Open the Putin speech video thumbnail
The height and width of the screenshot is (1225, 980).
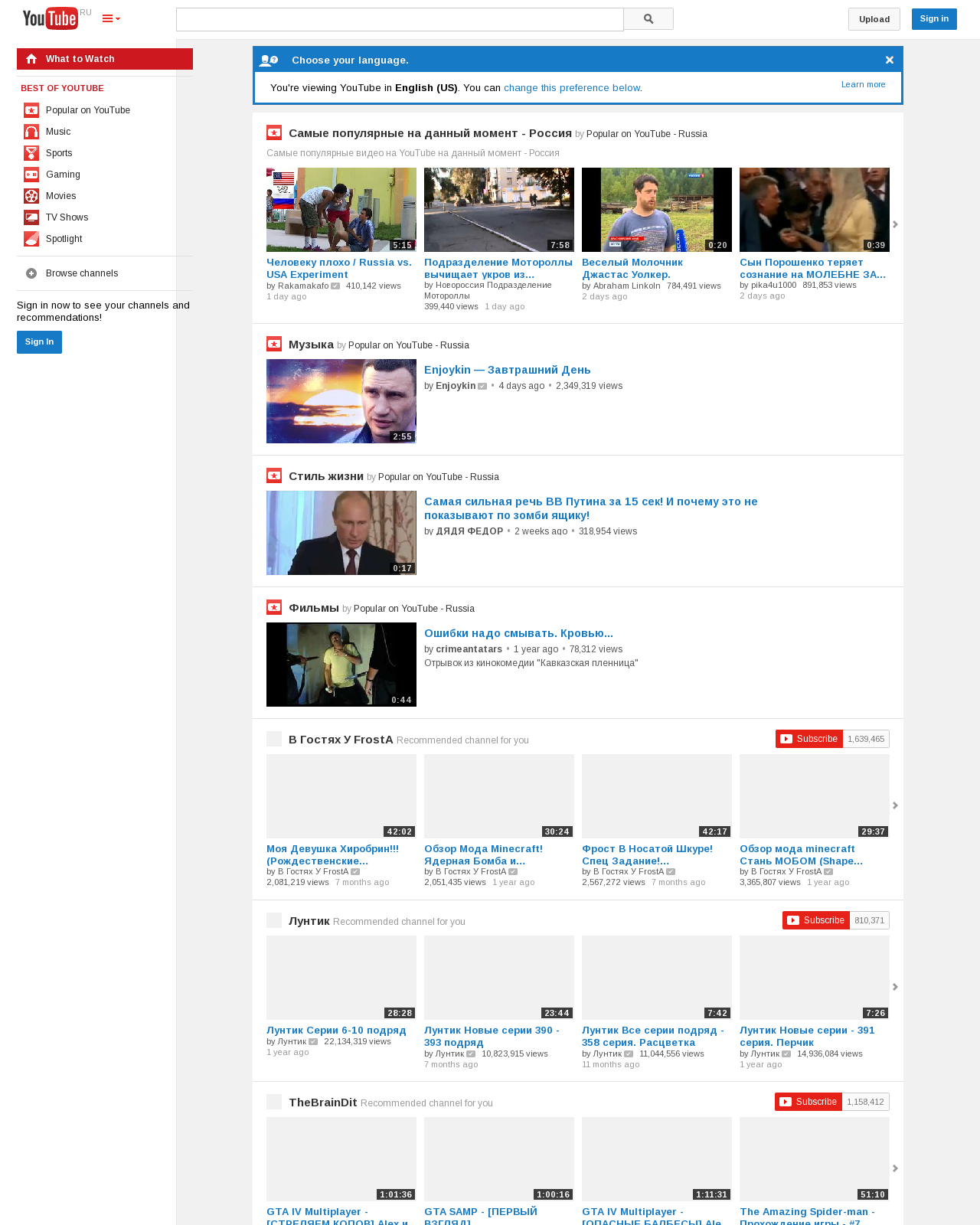point(341,533)
